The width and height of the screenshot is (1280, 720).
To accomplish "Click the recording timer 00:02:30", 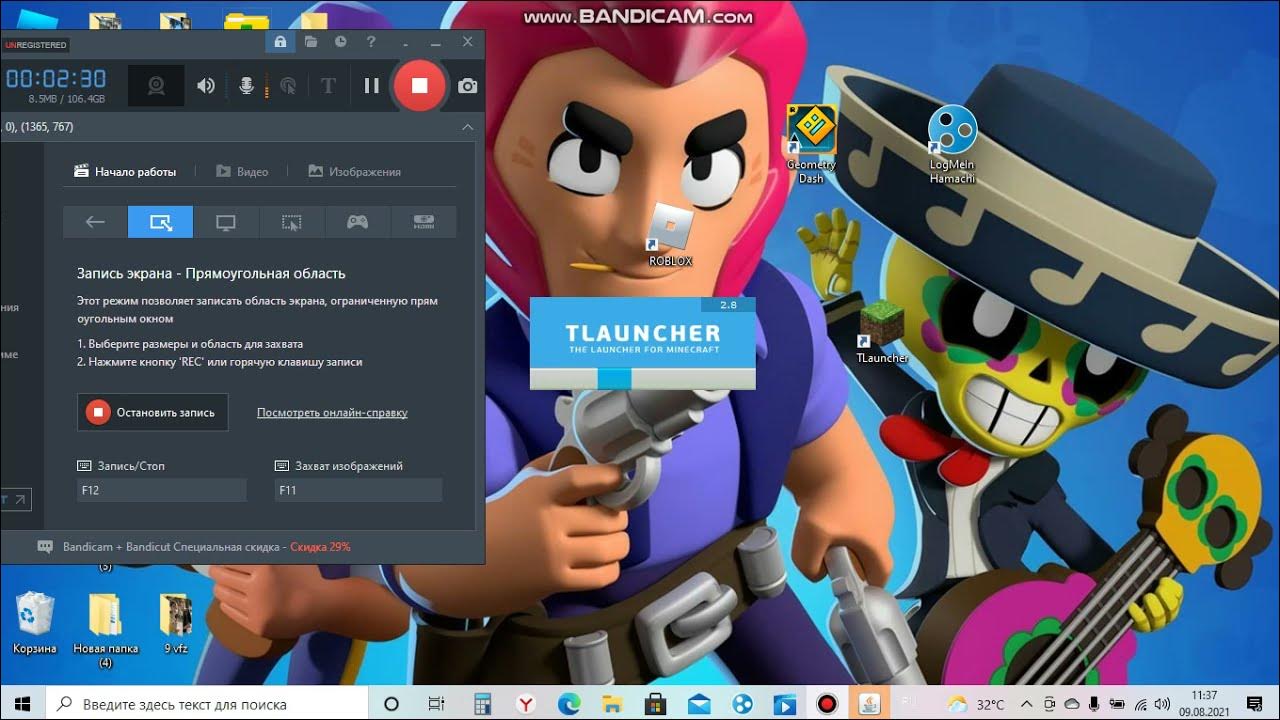I will coord(56,79).
